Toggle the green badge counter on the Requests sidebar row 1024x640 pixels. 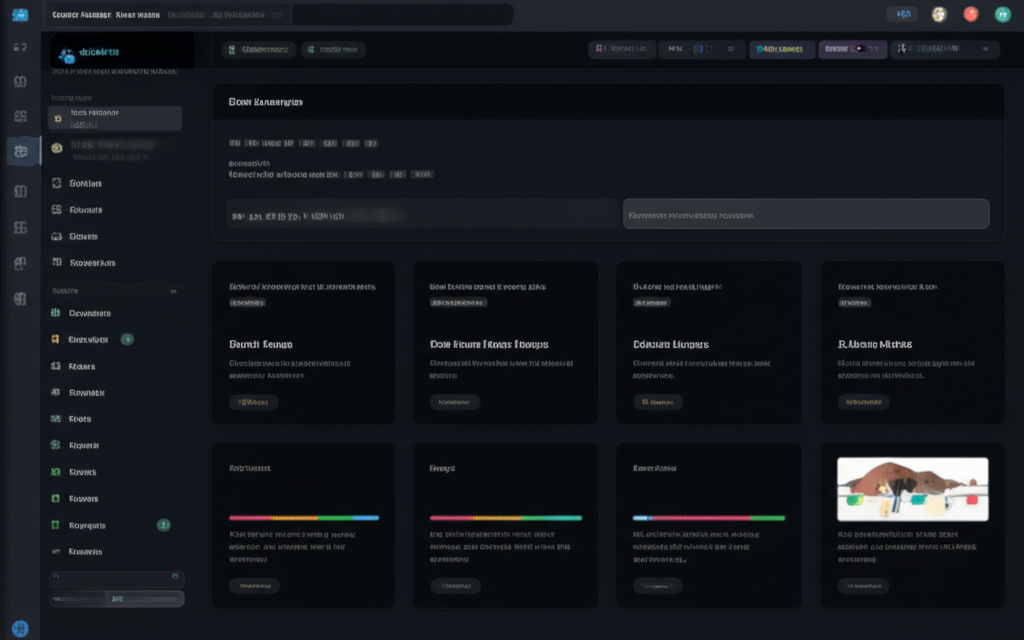pyautogui.click(x=166, y=525)
